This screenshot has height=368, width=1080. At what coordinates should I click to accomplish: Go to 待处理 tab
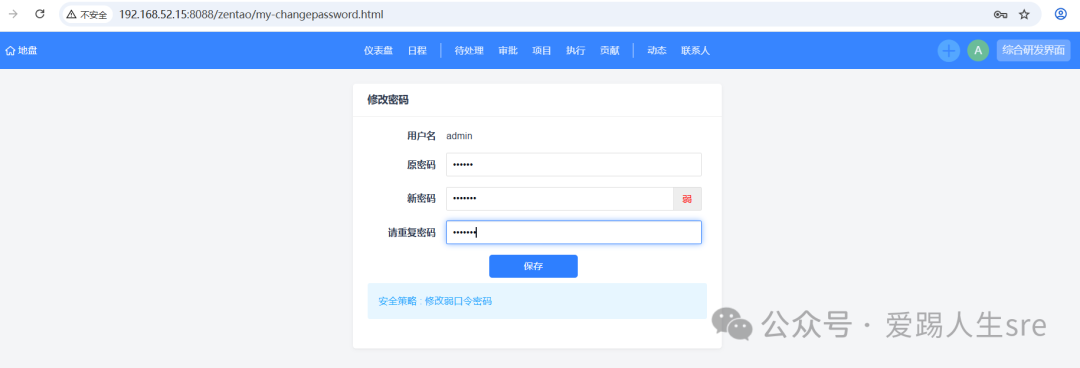pos(469,50)
